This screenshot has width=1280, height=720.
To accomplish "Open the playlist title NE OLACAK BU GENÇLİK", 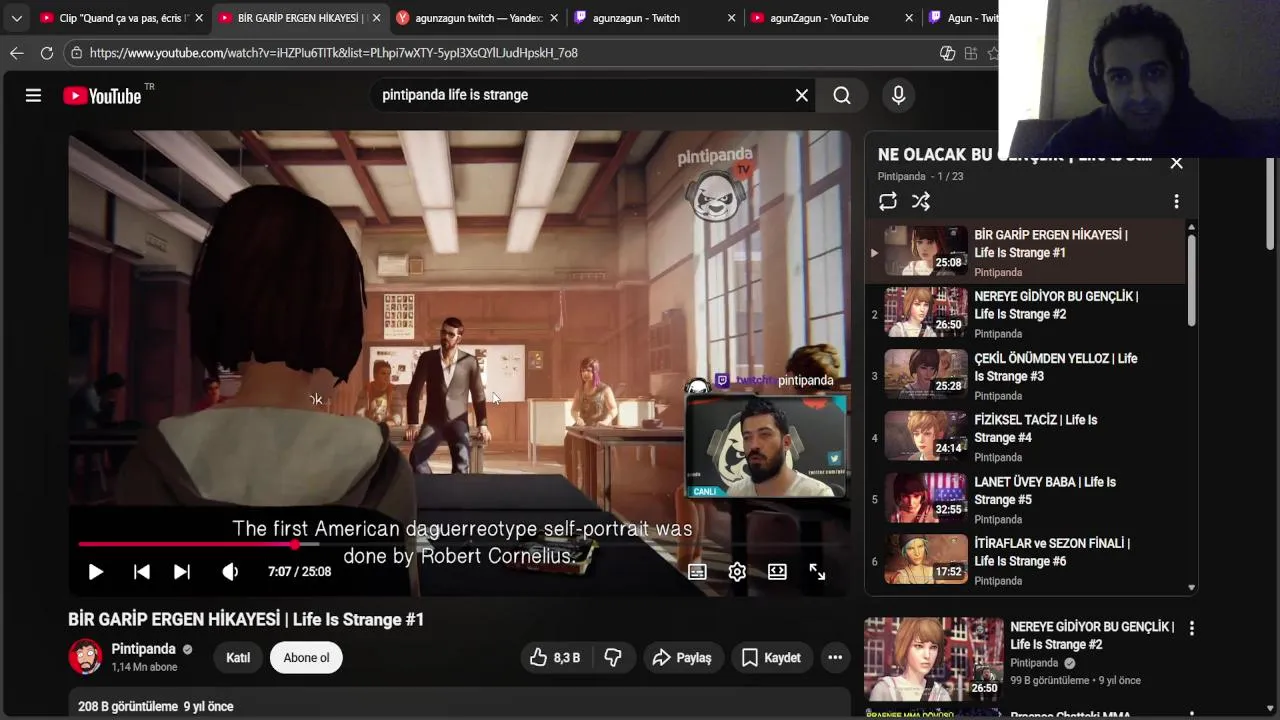I will pyautogui.click(x=1015, y=155).
